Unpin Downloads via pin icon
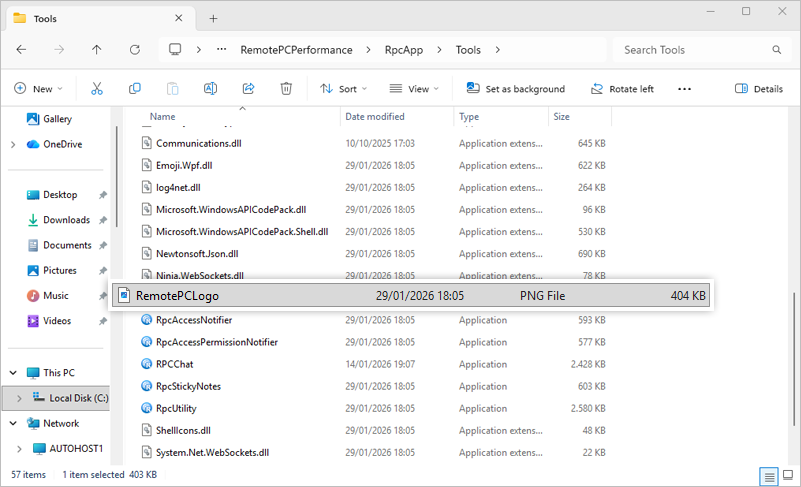This screenshot has width=801, height=487. point(103,220)
